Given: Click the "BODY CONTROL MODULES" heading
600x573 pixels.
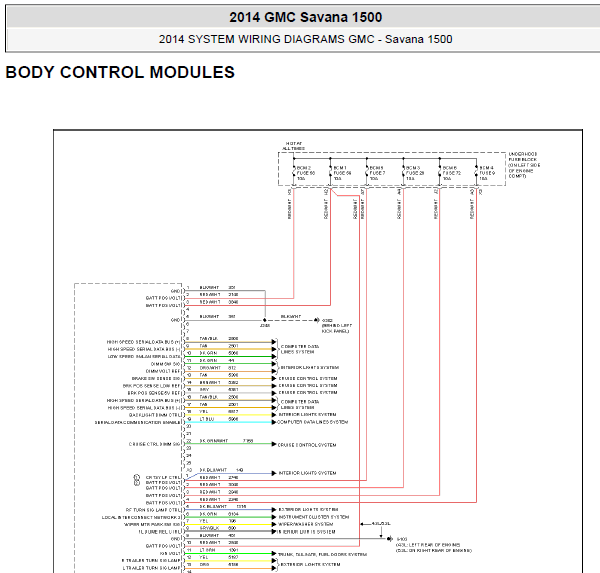Looking at the screenshot, I should click(x=120, y=72).
